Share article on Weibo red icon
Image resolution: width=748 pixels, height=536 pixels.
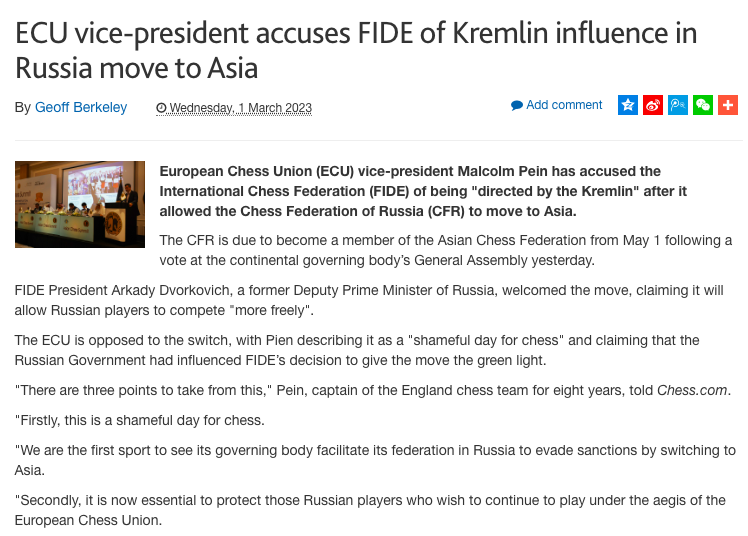653,105
